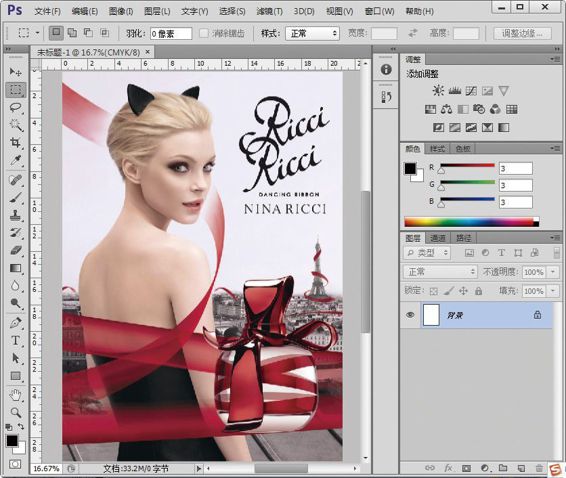Open the 文件(F) menu
Image resolution: width=566 pixels, height=478 pixels.
(x=47, y=11)
